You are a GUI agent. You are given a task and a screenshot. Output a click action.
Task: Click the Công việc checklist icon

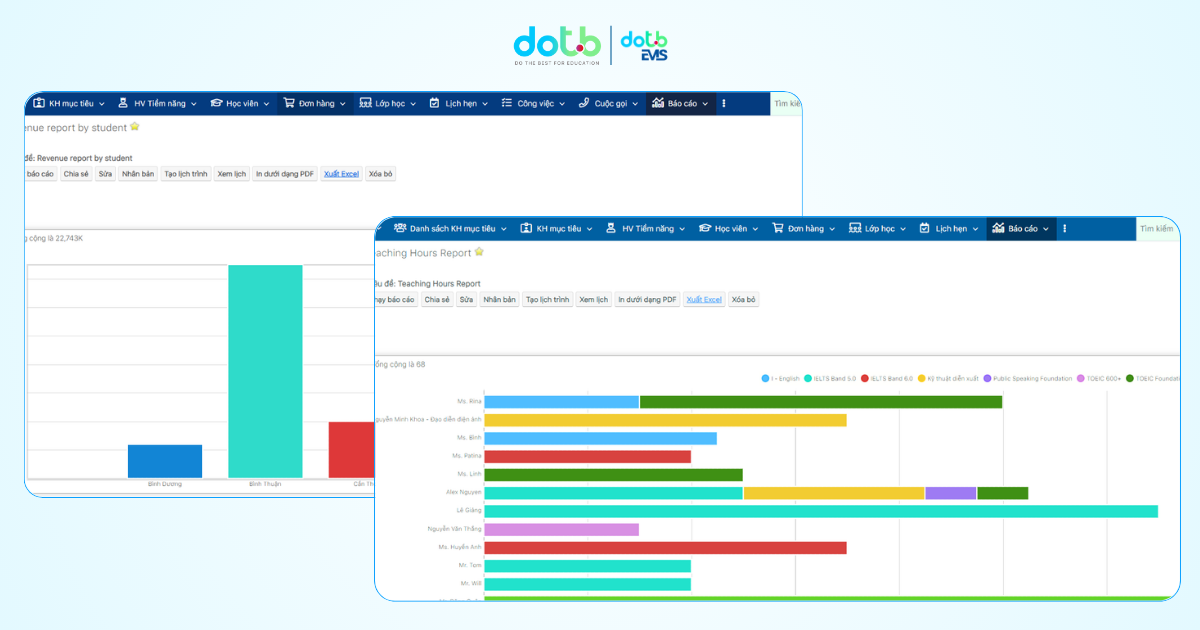(x=507, y=103)
